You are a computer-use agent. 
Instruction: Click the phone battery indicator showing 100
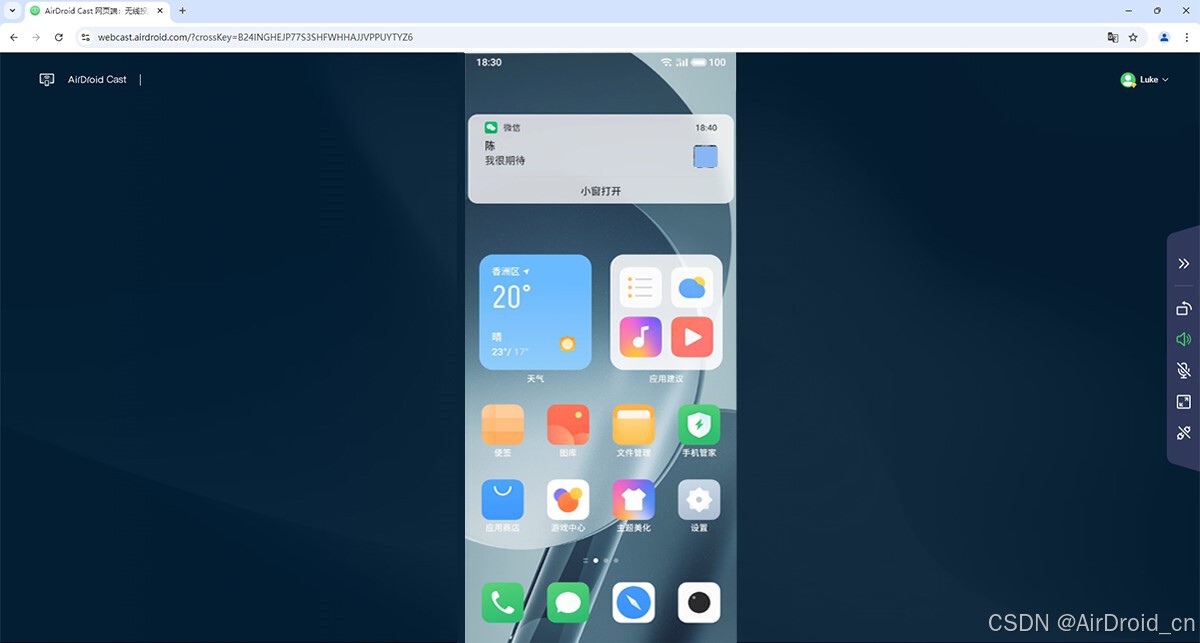(709, 62)
